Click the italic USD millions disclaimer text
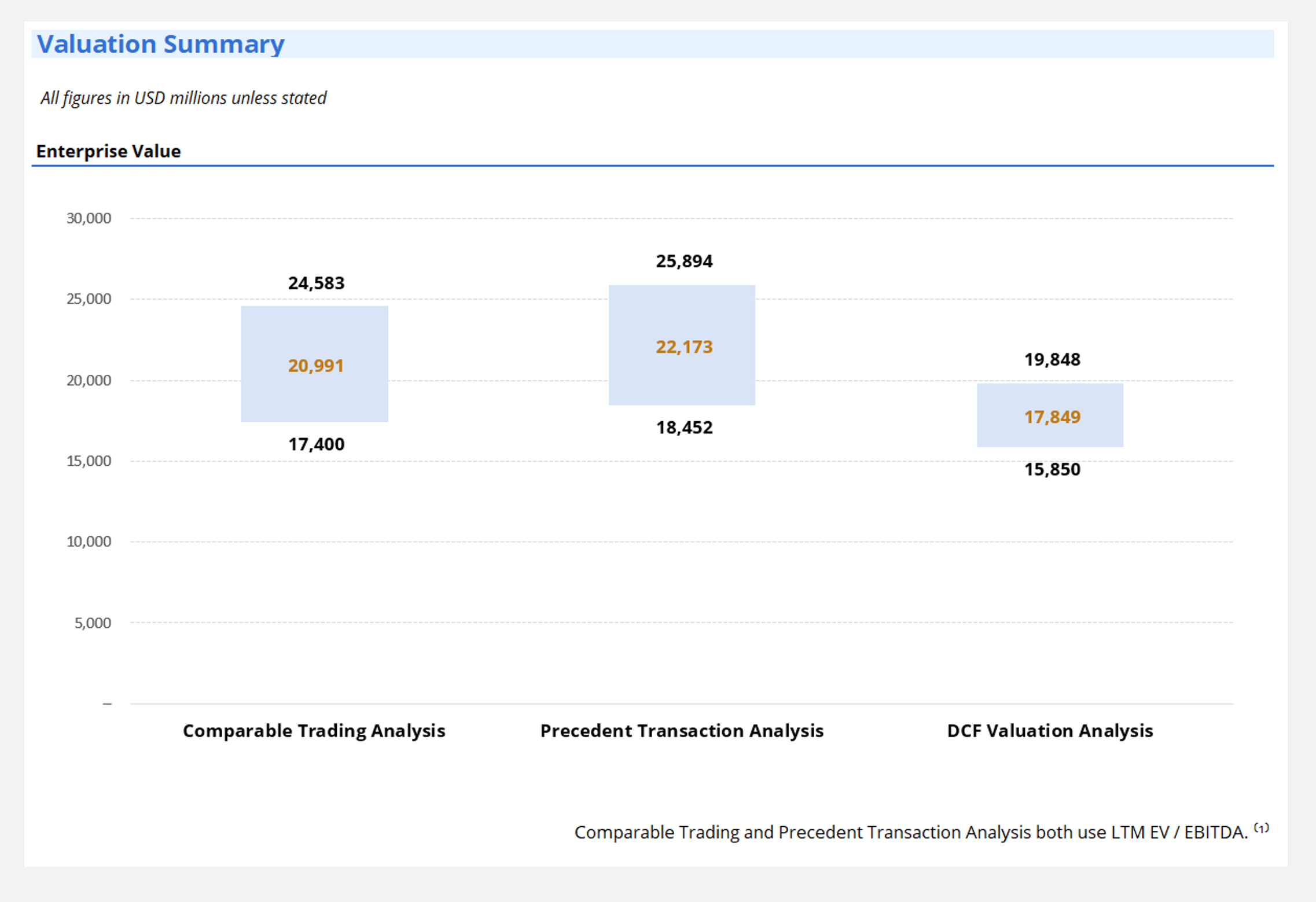 [183, 98]
